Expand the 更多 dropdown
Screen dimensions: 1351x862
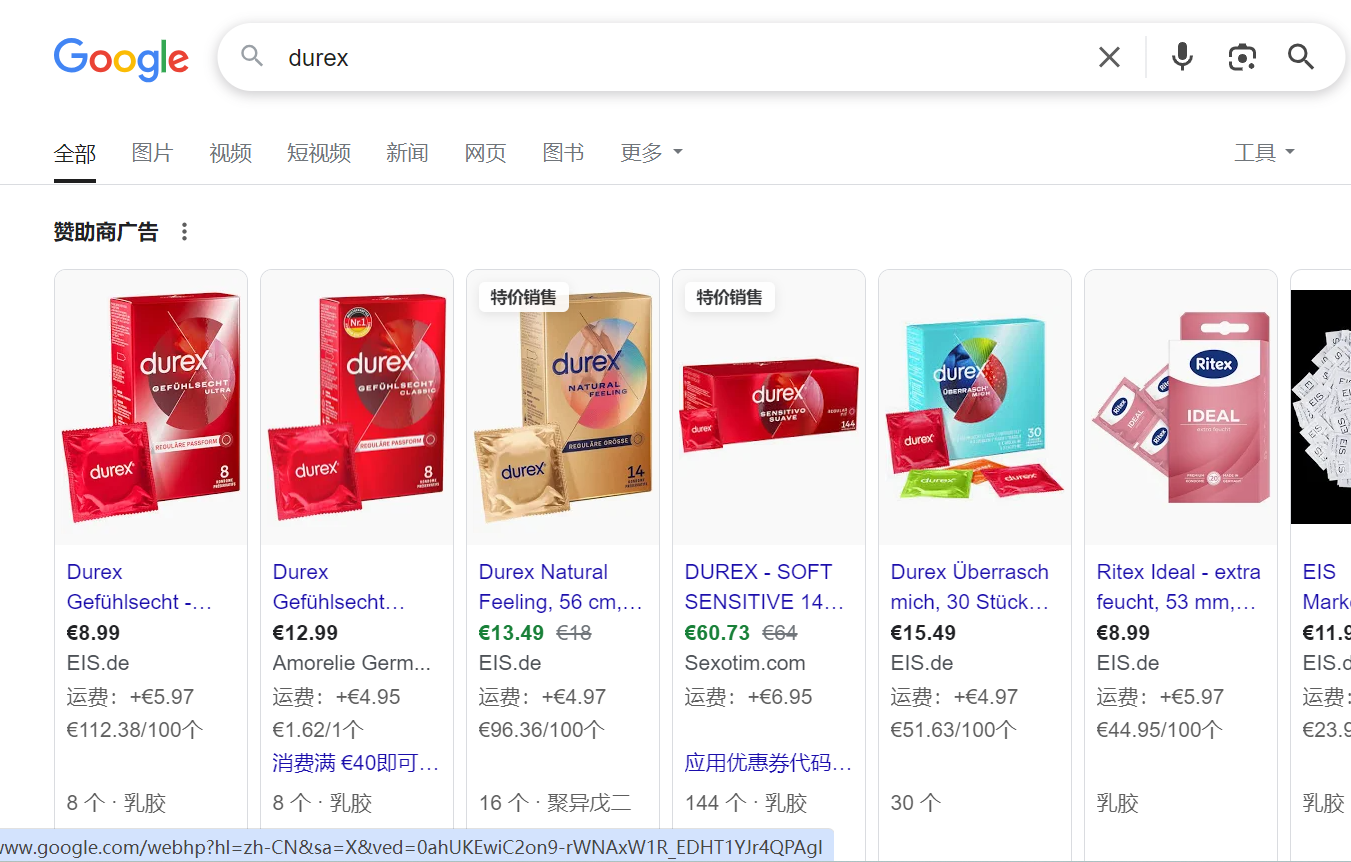[x=651, y=153]
